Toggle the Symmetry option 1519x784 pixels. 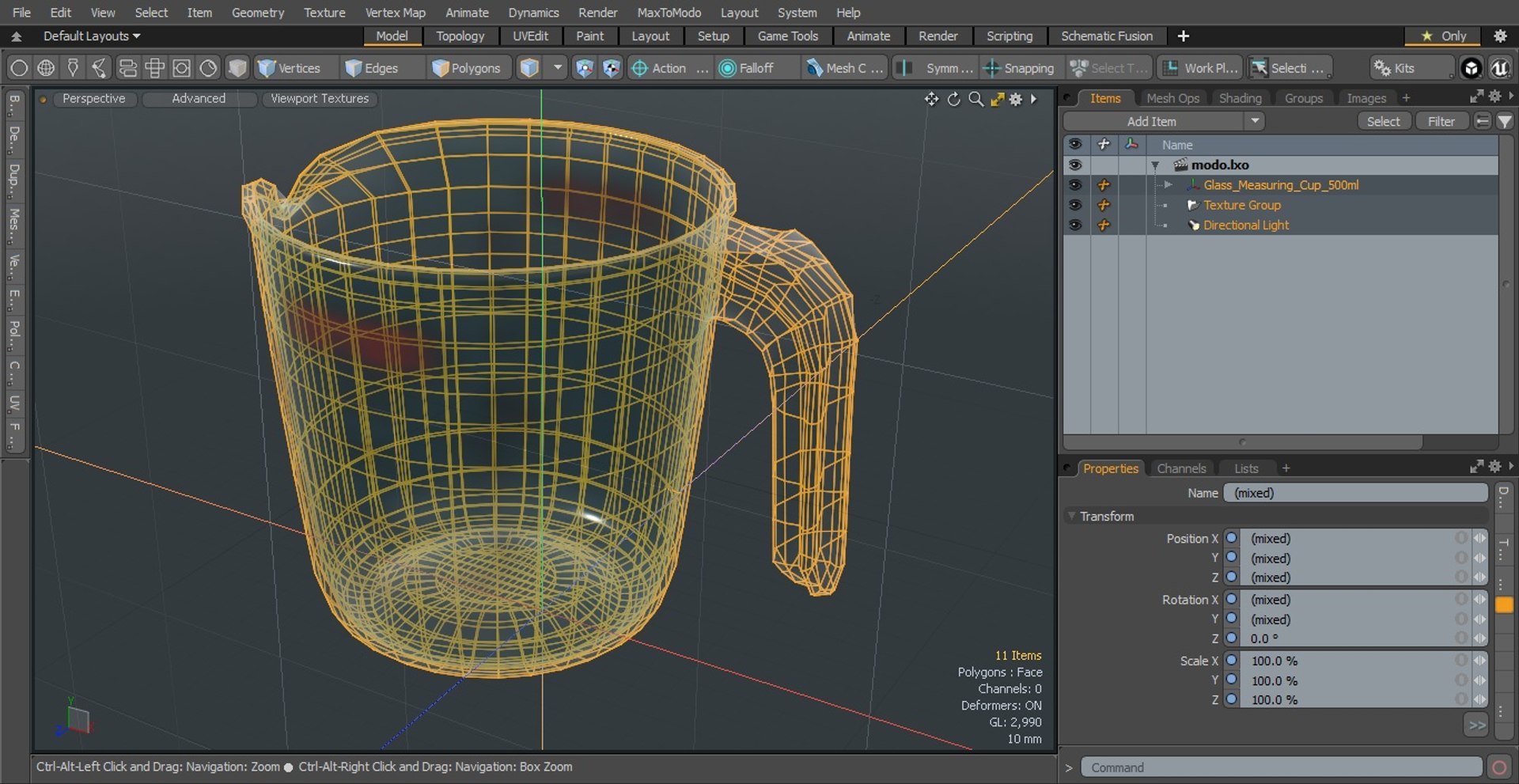tap(935, 68)
